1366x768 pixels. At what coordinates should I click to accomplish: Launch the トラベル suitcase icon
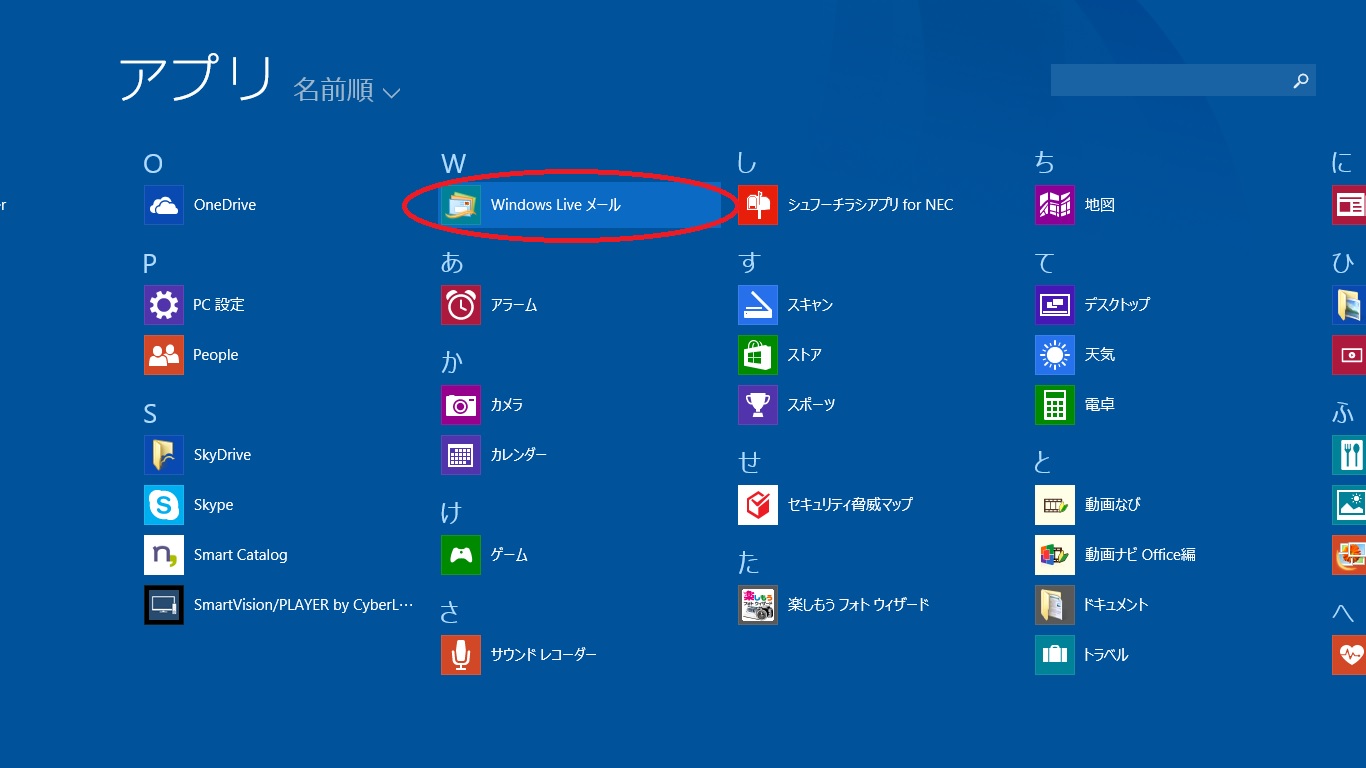pyautogui.click(x=1055, y=655)
